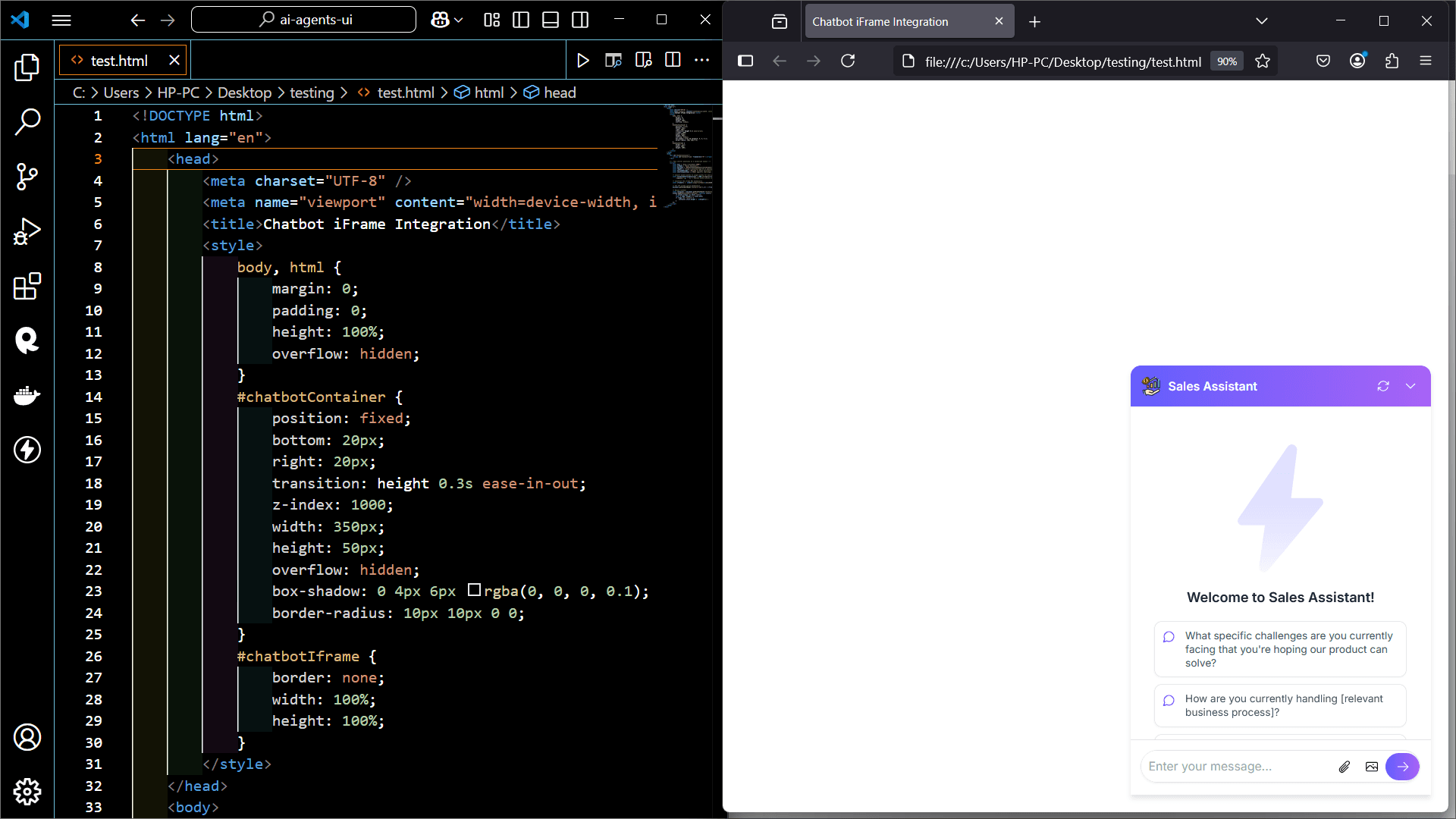Open the testing folder from the breadcrumb
This screenshot has height=819, width=1456.
311,93
